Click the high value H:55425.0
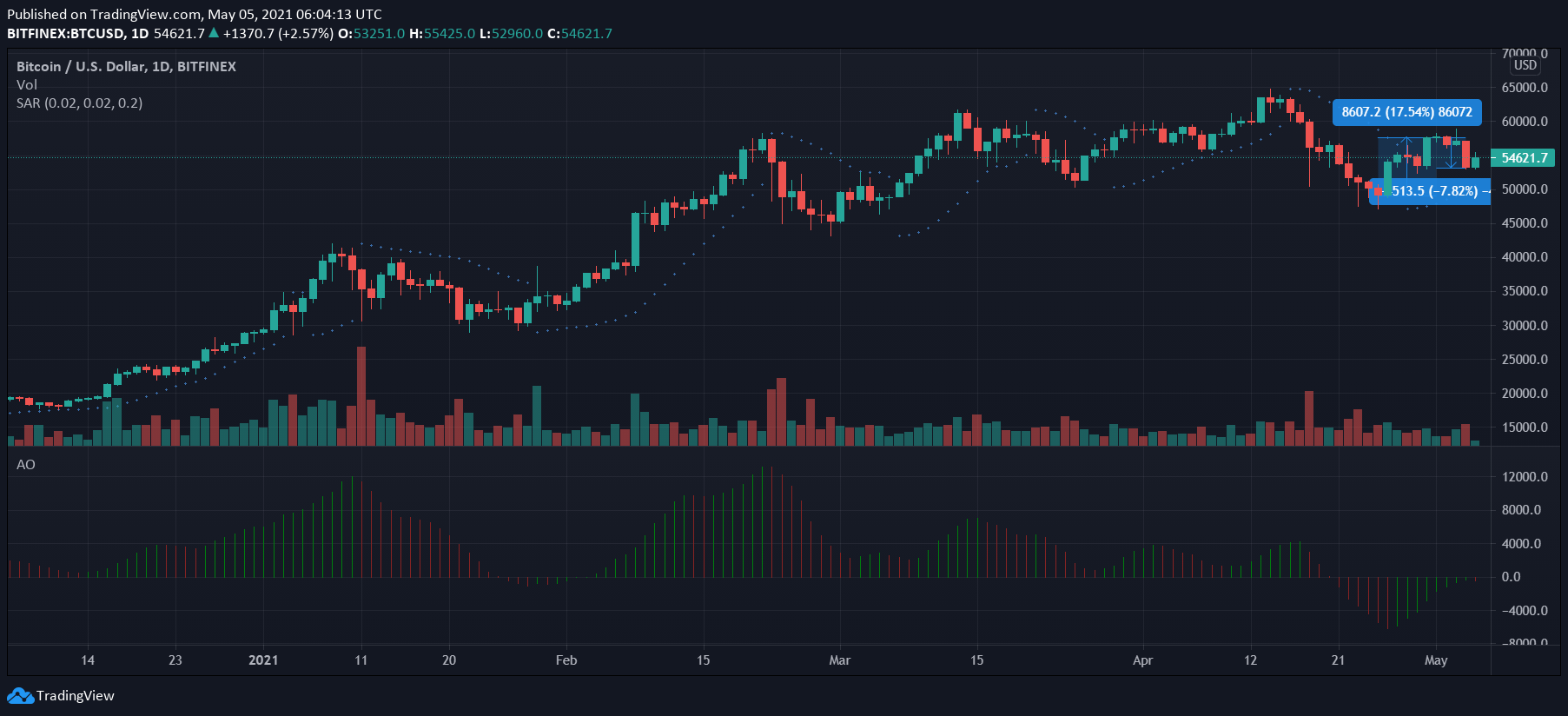 click(x=442, y=33)
